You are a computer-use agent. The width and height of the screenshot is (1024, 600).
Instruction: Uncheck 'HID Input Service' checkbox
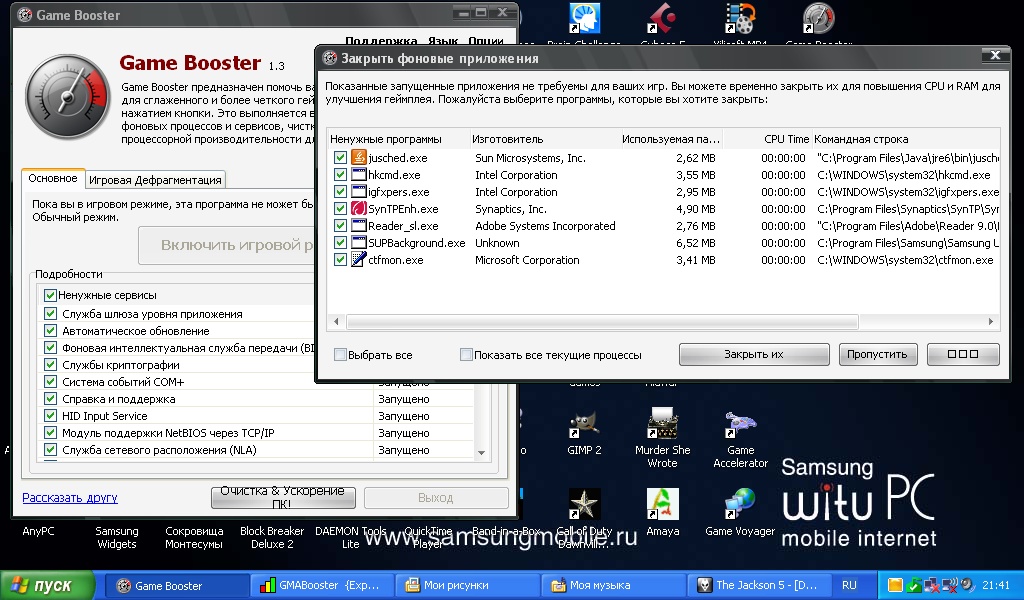[x=50, y=415]
